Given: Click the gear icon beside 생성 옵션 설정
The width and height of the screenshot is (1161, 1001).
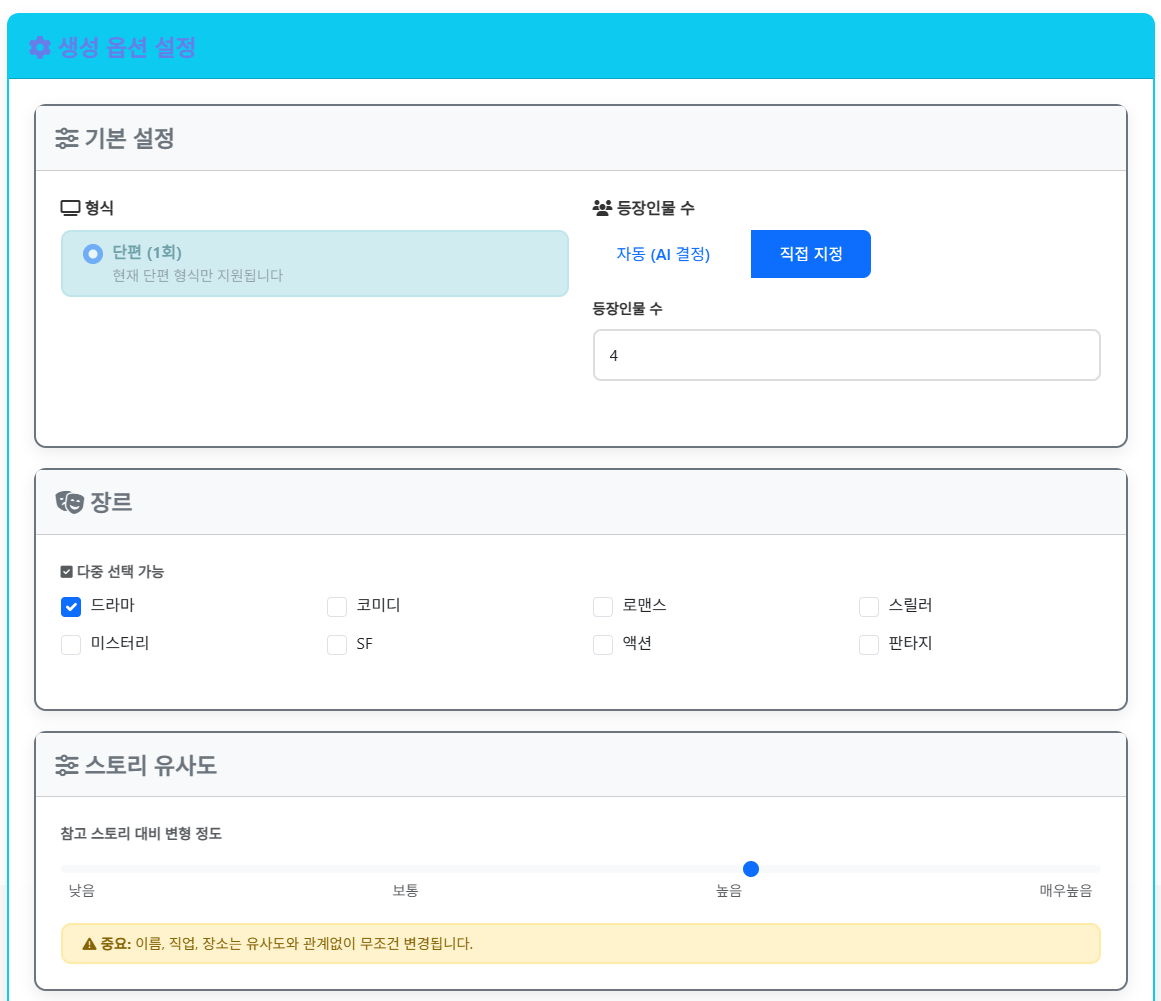Looking at the screenshot, I should pos(40,48).
